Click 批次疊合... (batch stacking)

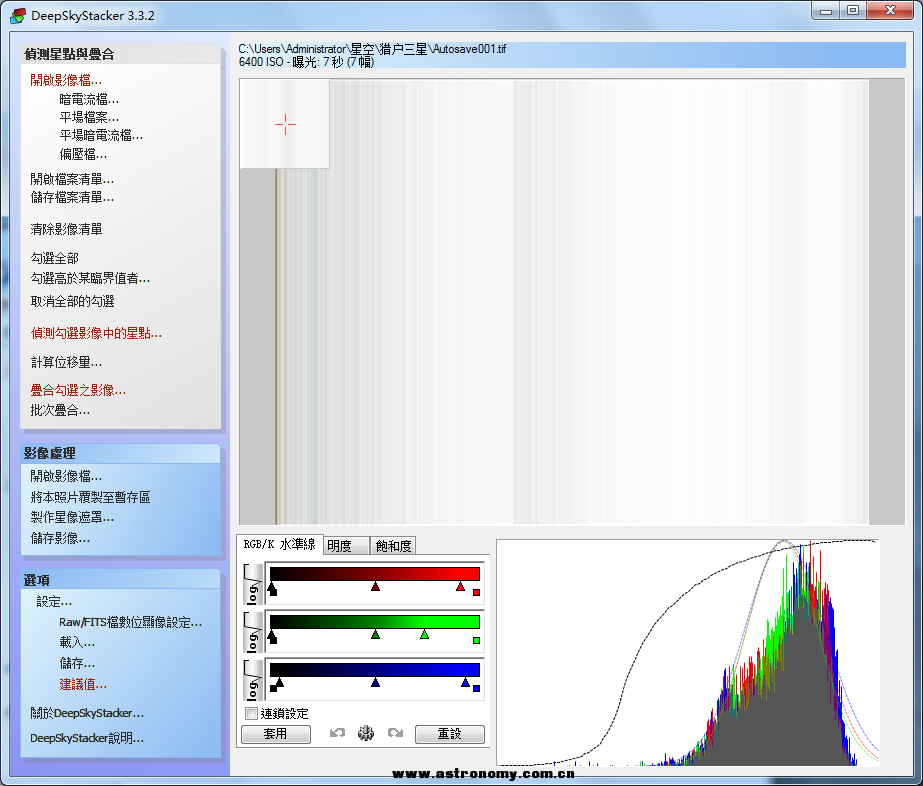[x=60, y=410]
